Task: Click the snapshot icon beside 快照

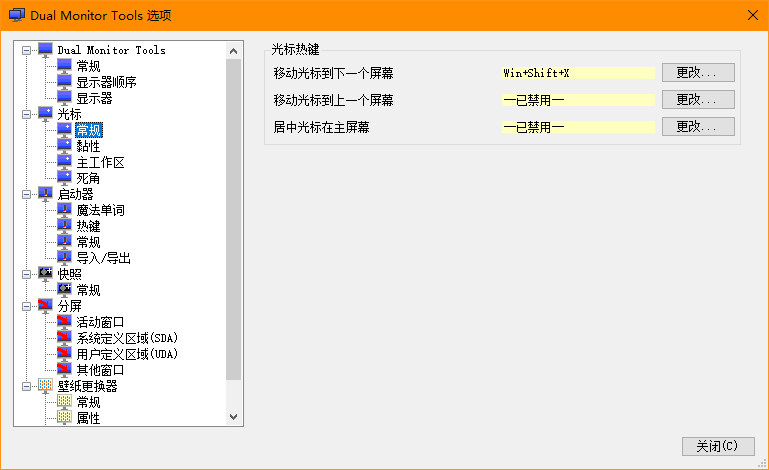Action: (x=45, y=274)
